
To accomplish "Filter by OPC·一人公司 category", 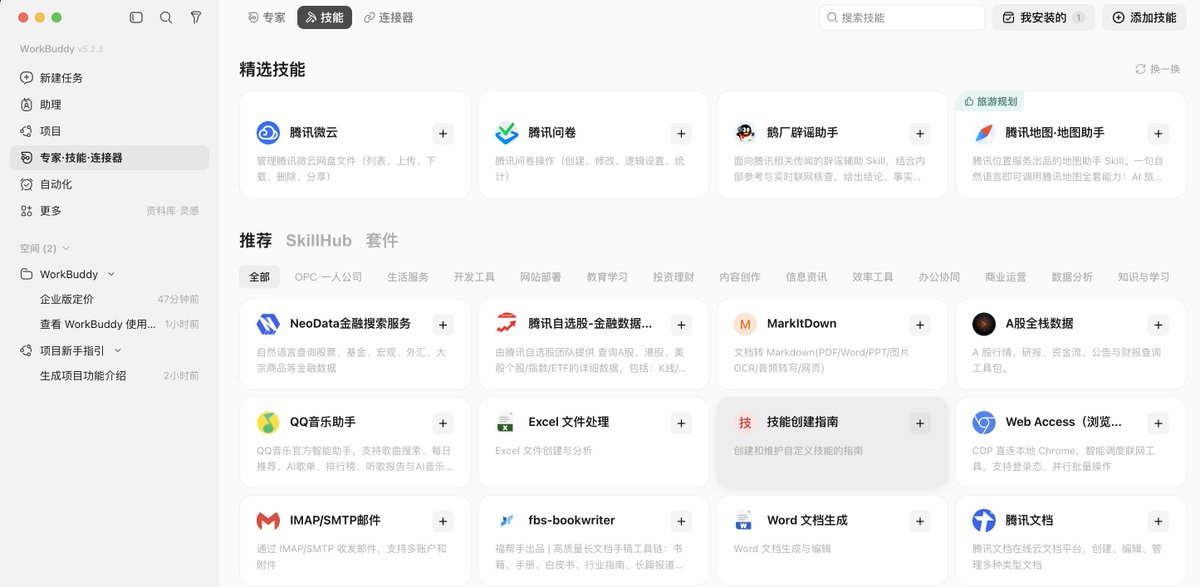I will tap(328, 277).
